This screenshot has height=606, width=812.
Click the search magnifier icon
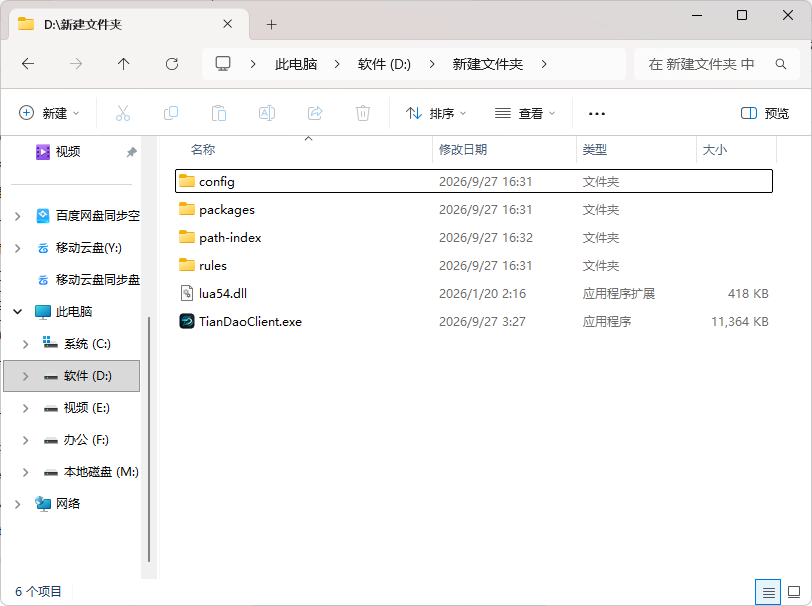click(x=781, y=64)
